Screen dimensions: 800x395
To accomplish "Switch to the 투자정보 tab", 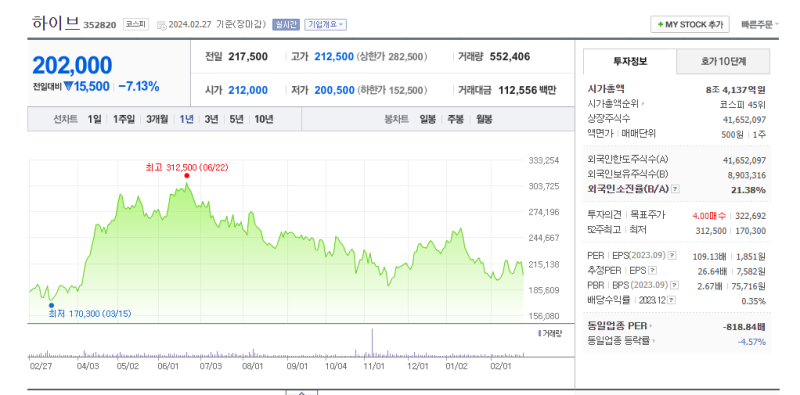I will (x=630, y=61).
